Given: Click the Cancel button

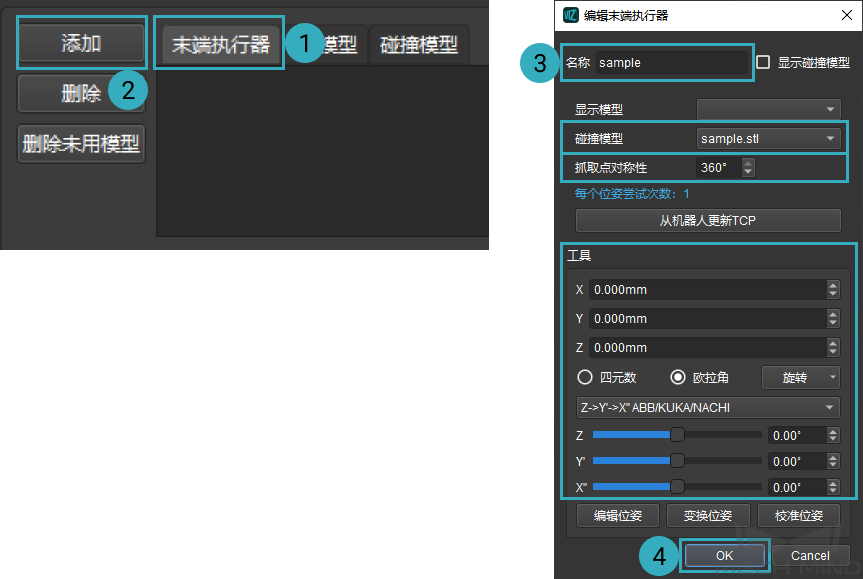Looking at the screenshot, I should tap(810, 556).
